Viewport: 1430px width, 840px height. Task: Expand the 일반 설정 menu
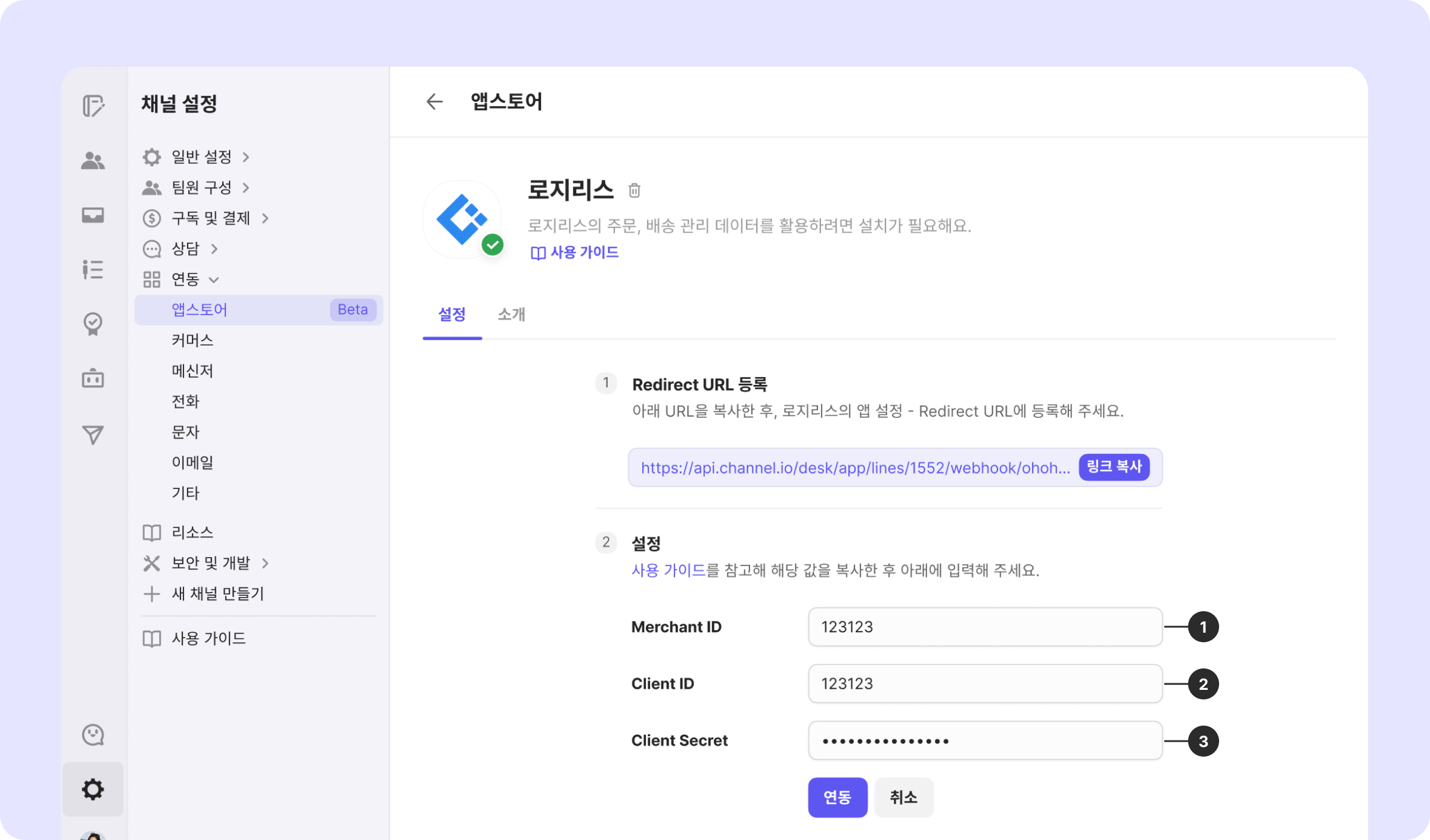201,157
